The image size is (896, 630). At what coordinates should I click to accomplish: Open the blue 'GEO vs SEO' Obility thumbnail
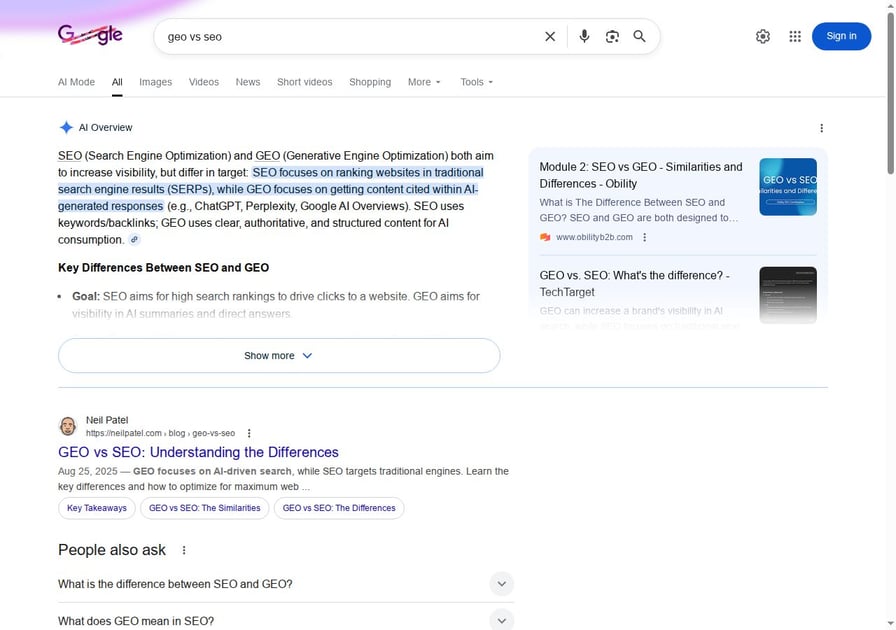tap(788, 187)
